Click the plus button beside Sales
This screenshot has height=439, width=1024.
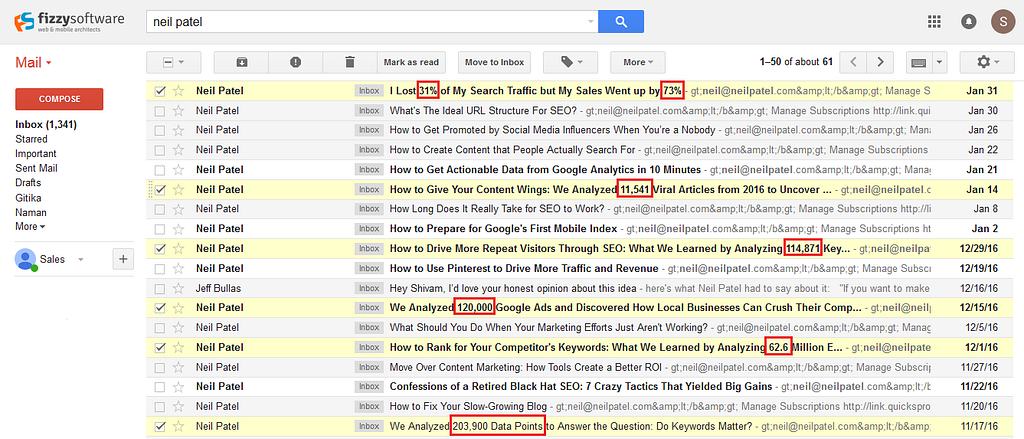pyautogui.click(x=123, y=259)
